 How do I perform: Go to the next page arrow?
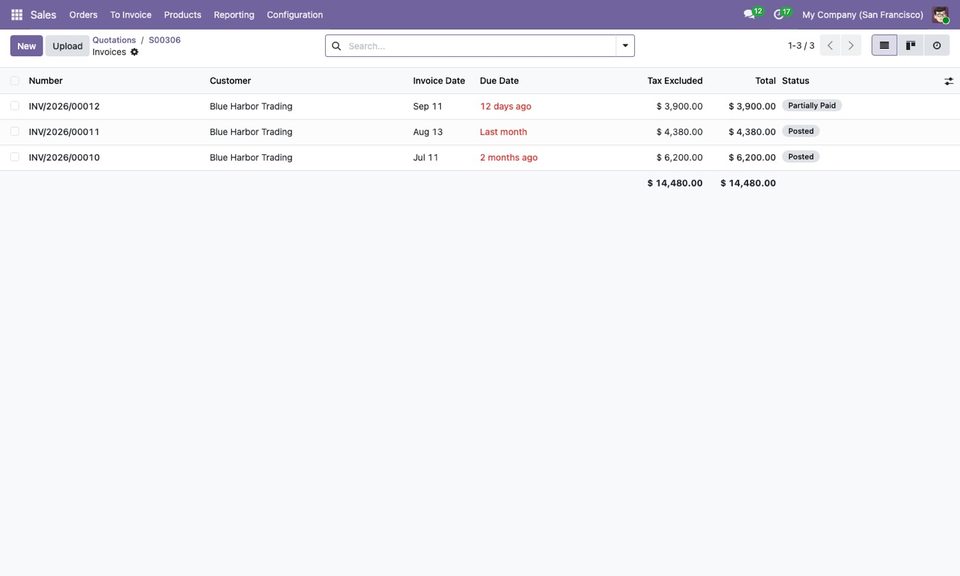point(851,45)
